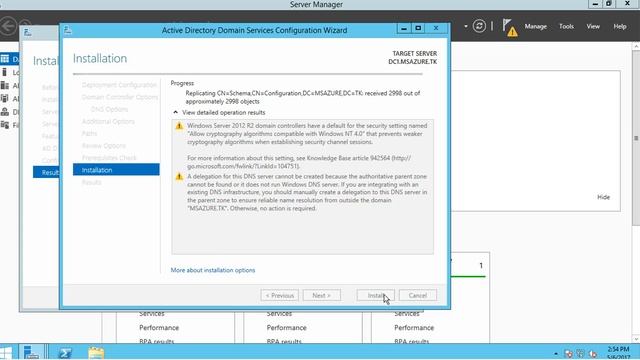The image size is (640, 360).
Task: Open Local Server icon in sidebar
Action: pyautogui.click(x=4, y=72)
